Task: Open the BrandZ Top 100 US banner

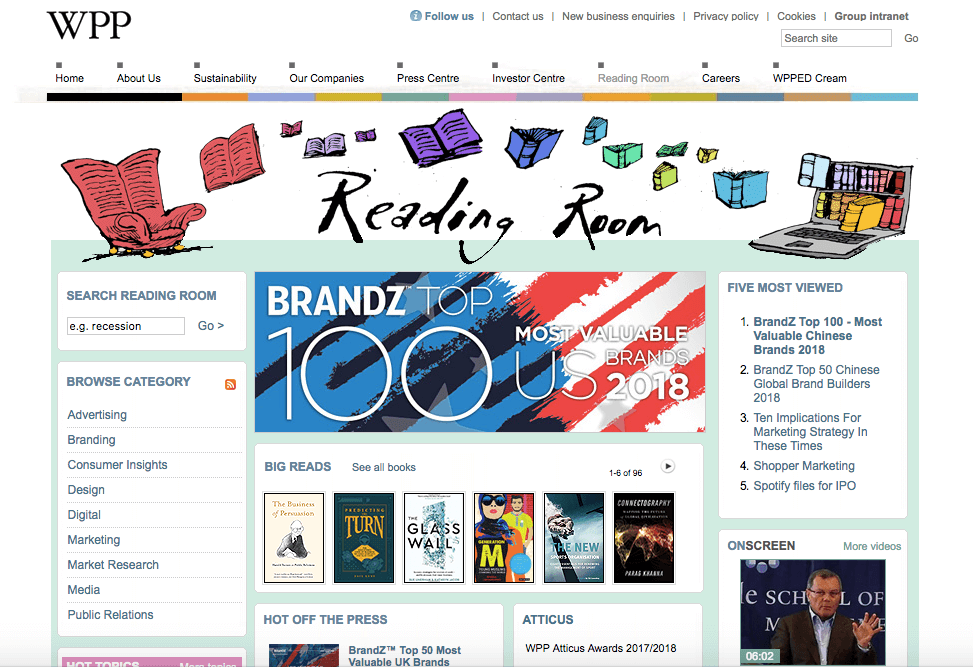Action: point(480,352)
